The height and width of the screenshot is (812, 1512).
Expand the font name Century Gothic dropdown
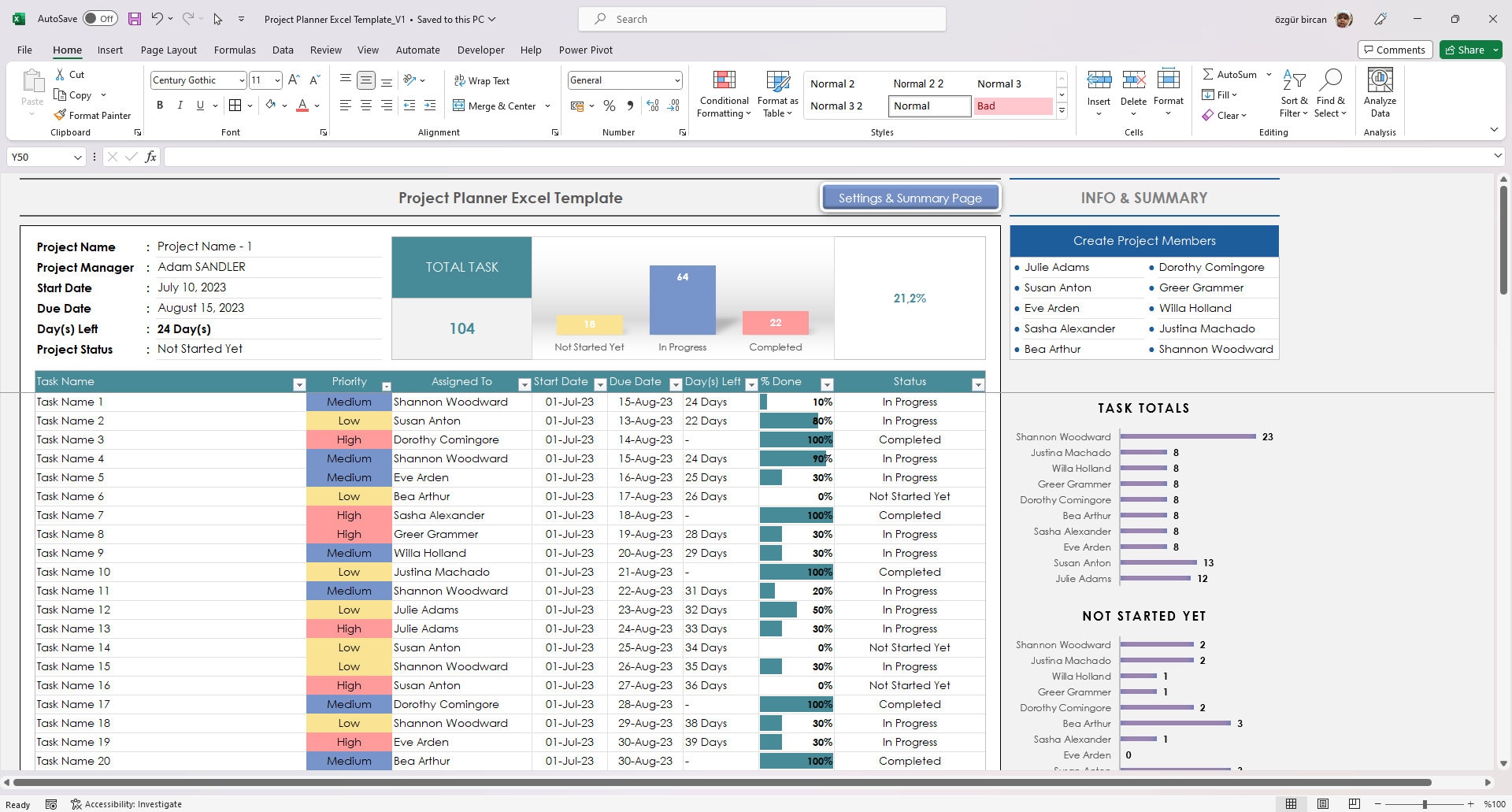click(x=241, y=80)
